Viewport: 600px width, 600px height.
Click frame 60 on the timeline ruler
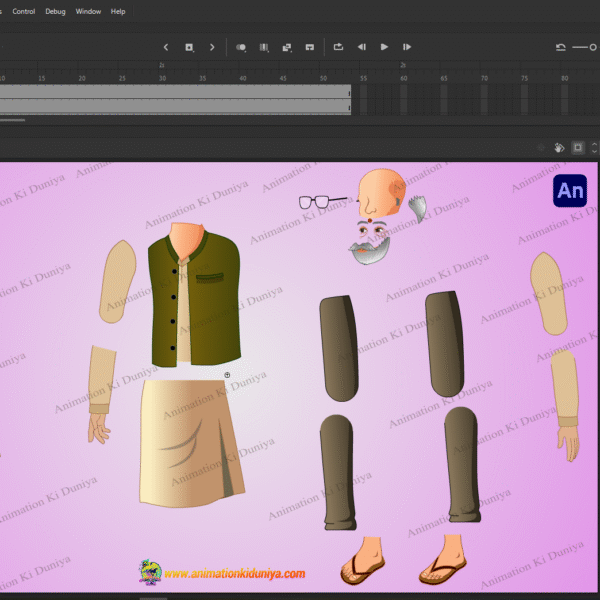pos(404,78)
